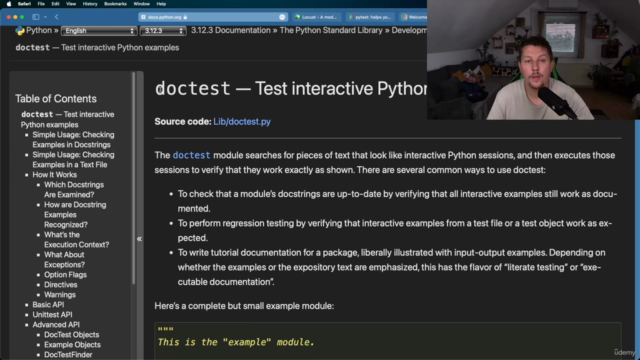Expand the tab group dropdown arrow
The width and height of the screenshot is (640, 360).
[x=45, y=17]
